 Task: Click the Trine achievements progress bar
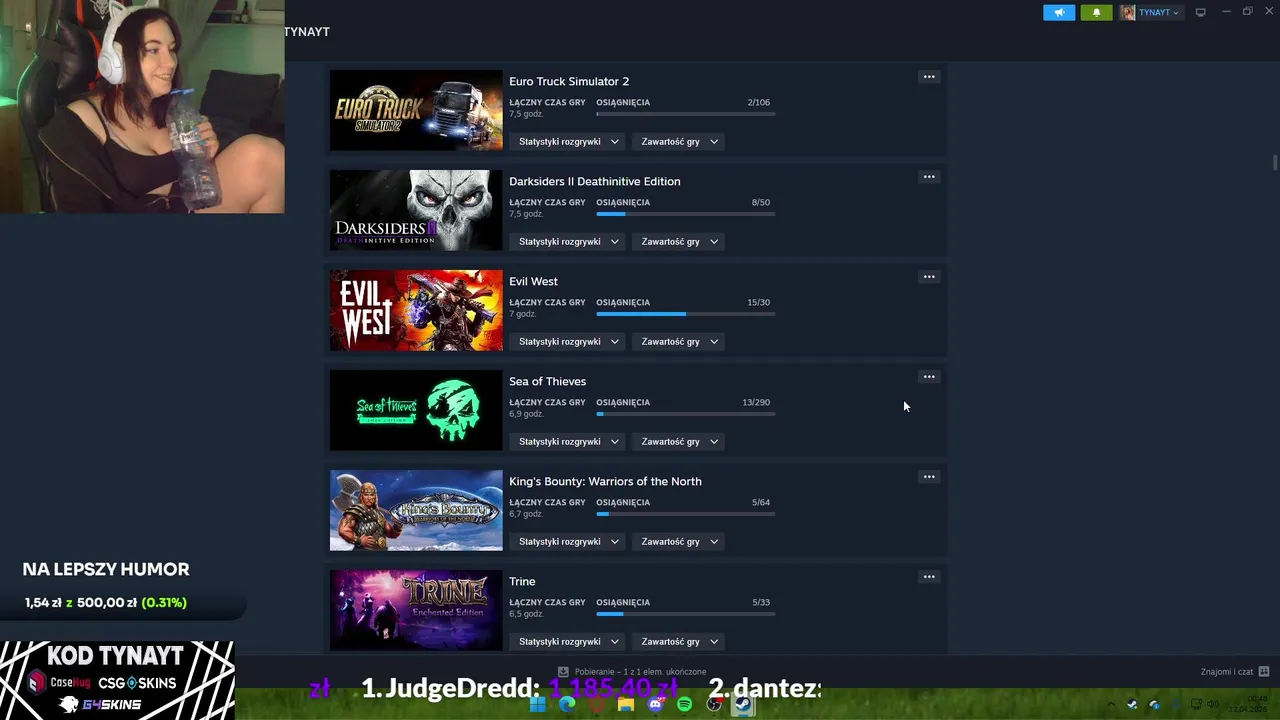tap(686, 614)
